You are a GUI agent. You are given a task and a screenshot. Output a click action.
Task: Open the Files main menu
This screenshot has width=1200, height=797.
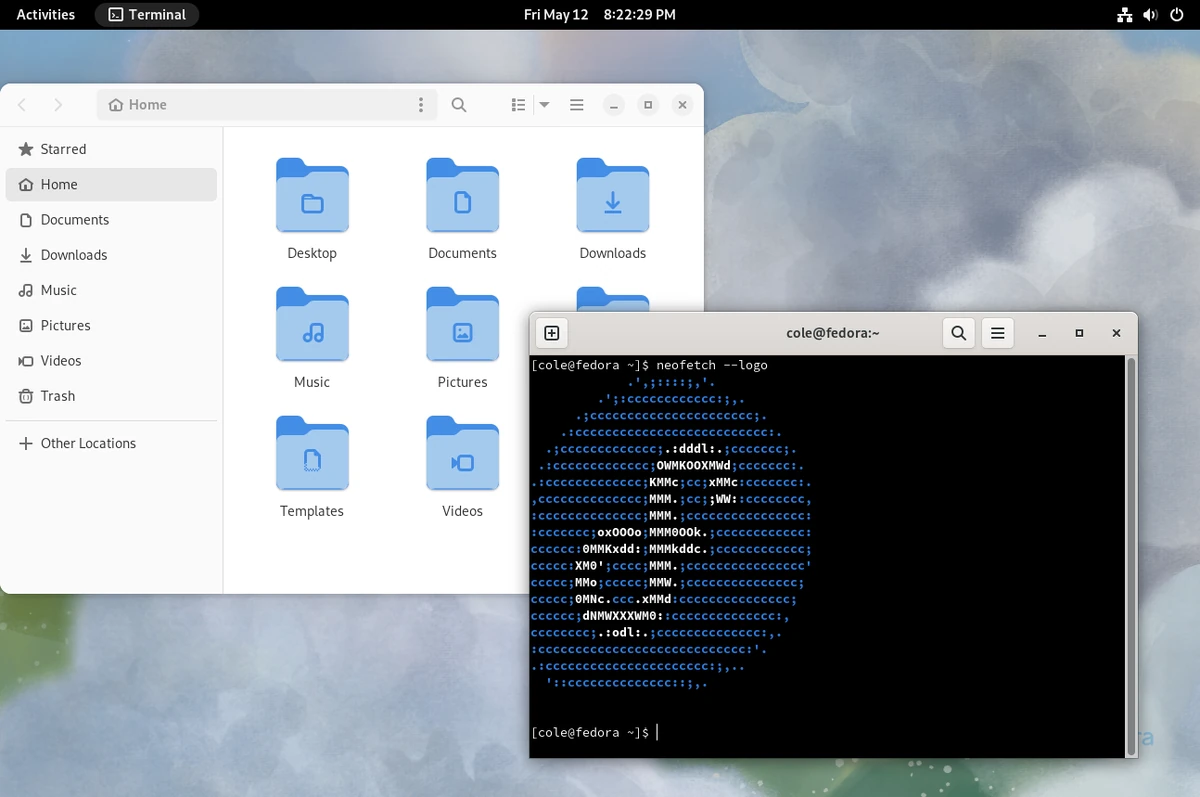click(577, 105)
